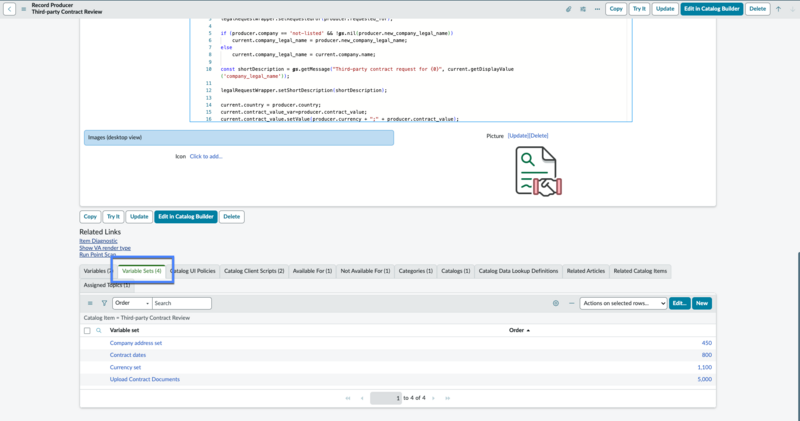800x421 pixels.
Task: Click bottom Edit in Catalog Builder button
Action: click(x=186, y=217)
